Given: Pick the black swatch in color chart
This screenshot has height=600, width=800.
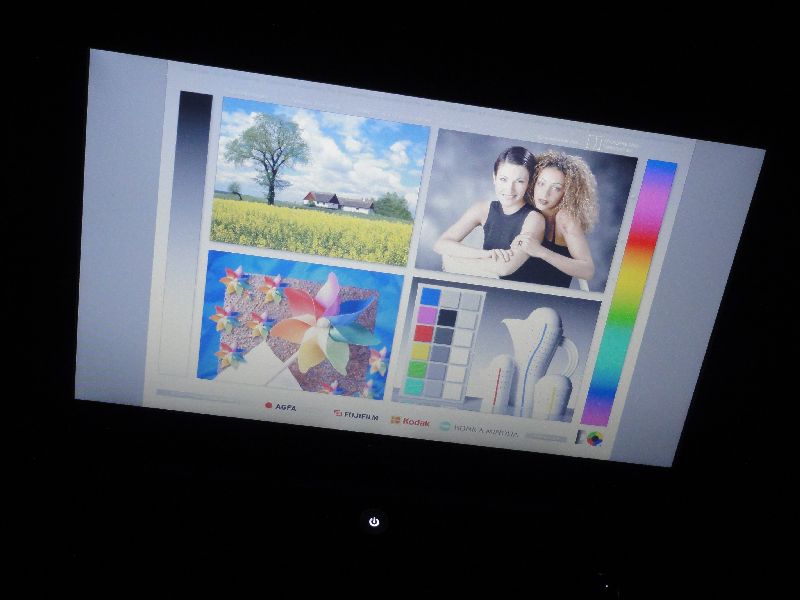Looking at the screenshot, I should pyautogui.click(x=447, y=318).
